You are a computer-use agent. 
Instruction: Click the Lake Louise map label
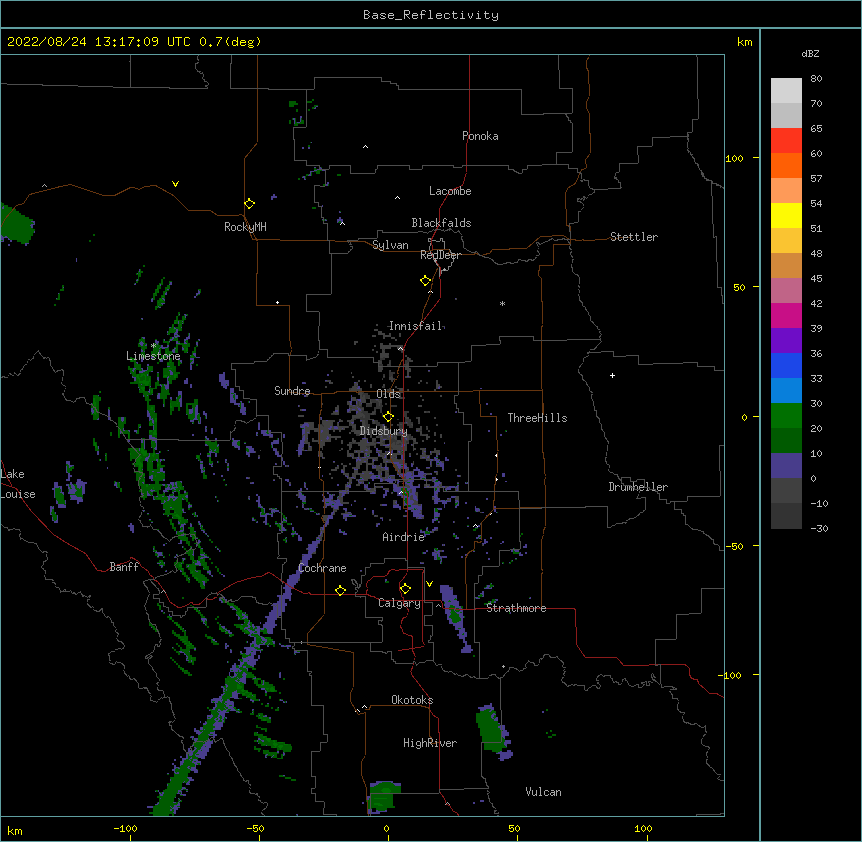[x=18, y=484]
